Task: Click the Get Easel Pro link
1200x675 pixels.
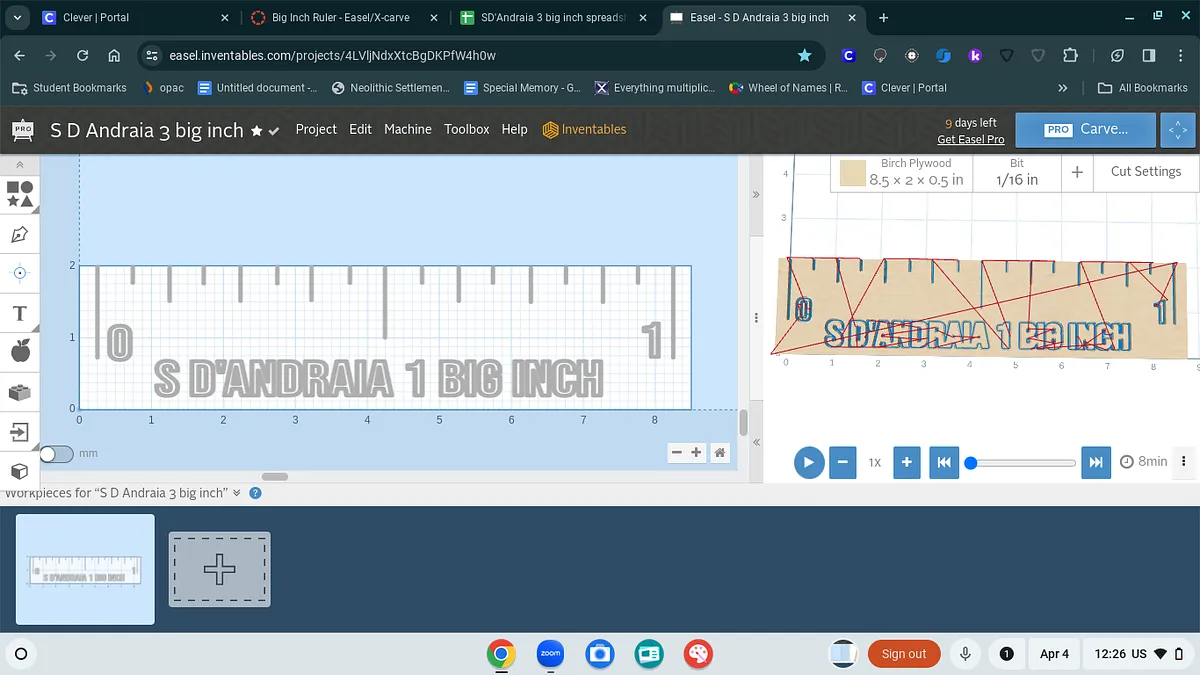Action: pyautogui.click(x=970, y=139)
